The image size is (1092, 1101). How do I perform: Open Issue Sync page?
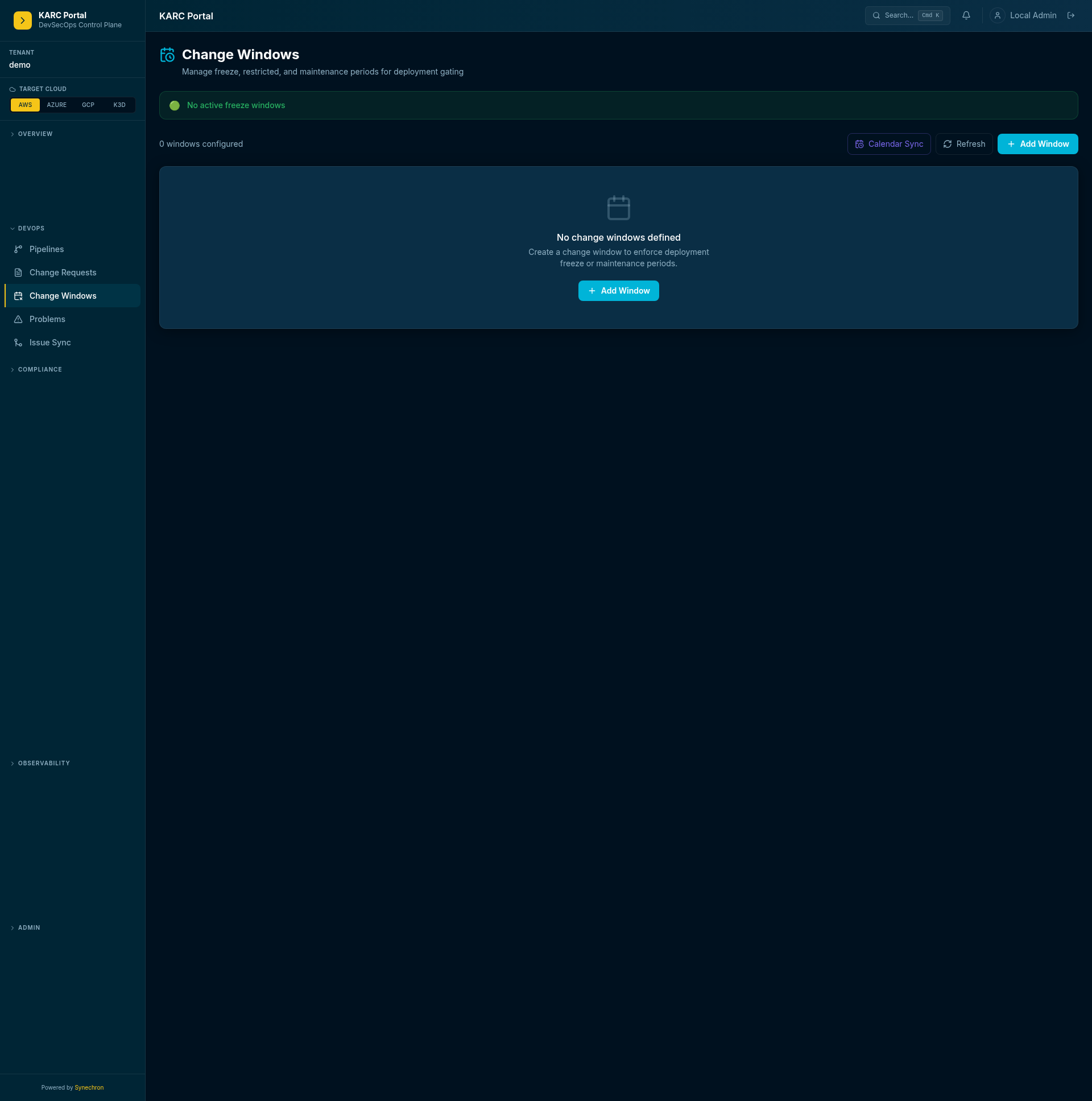(x=72, y=343)
